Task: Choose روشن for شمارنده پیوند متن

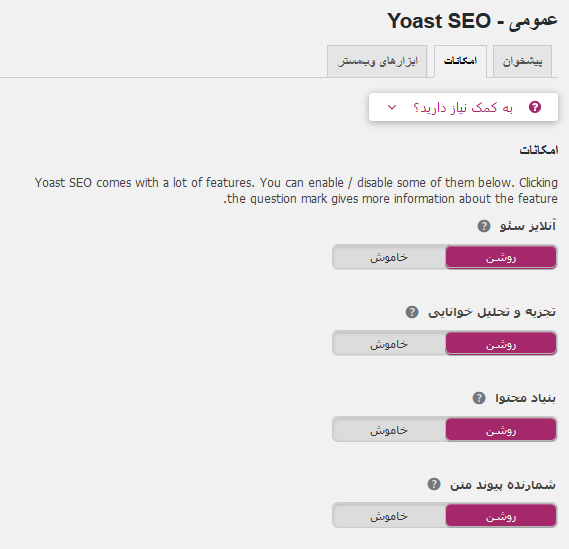Action: pos(501,516)
